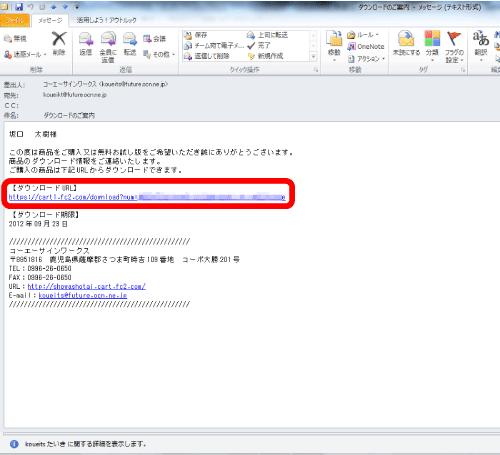Open the File (ファイル) tab
500x455 pixels.
point(15,20)
